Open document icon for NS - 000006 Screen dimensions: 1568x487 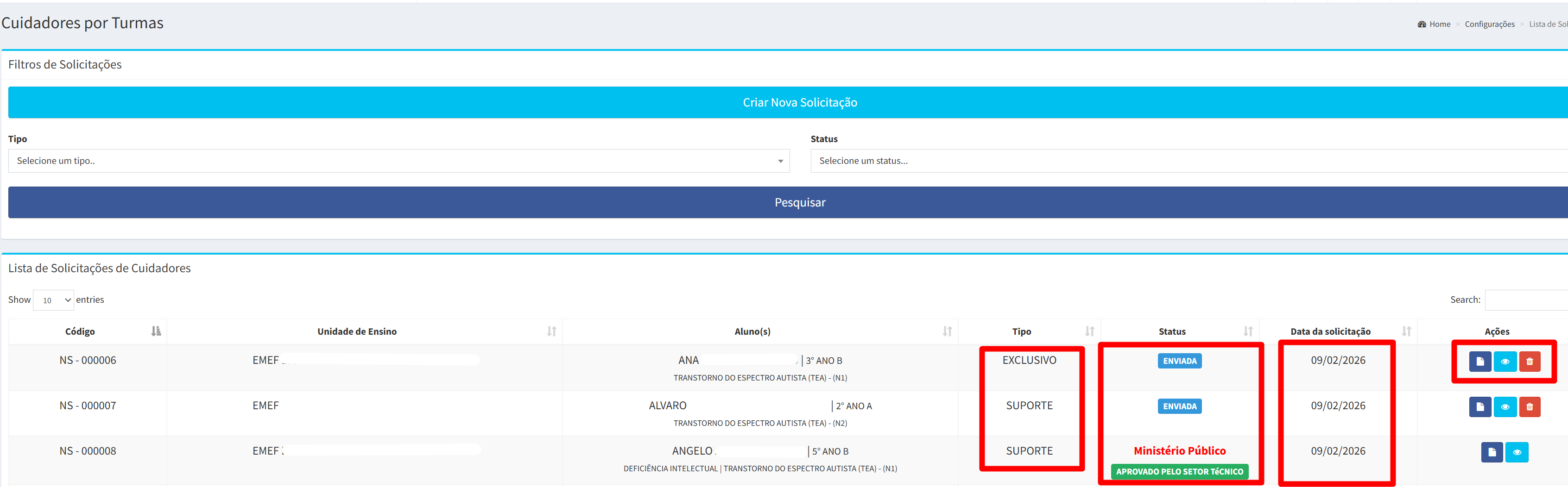1480,361
